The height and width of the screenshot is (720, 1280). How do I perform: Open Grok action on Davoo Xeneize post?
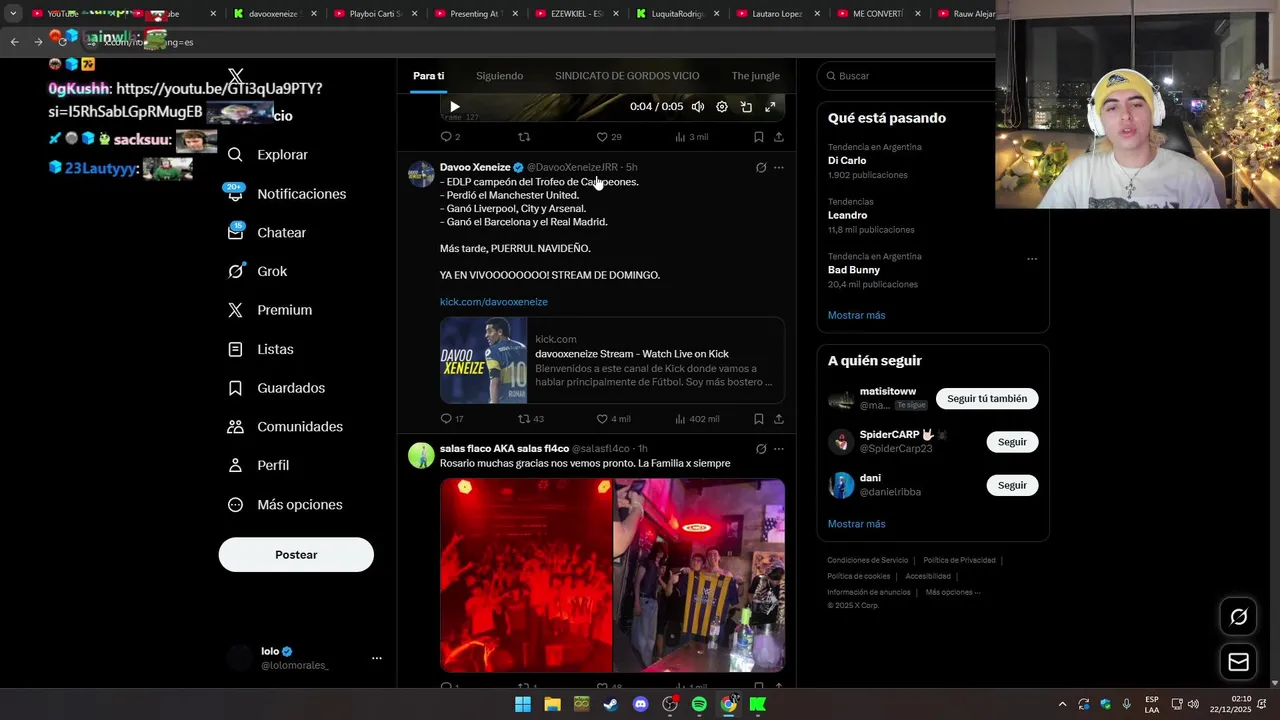point(761,168)
